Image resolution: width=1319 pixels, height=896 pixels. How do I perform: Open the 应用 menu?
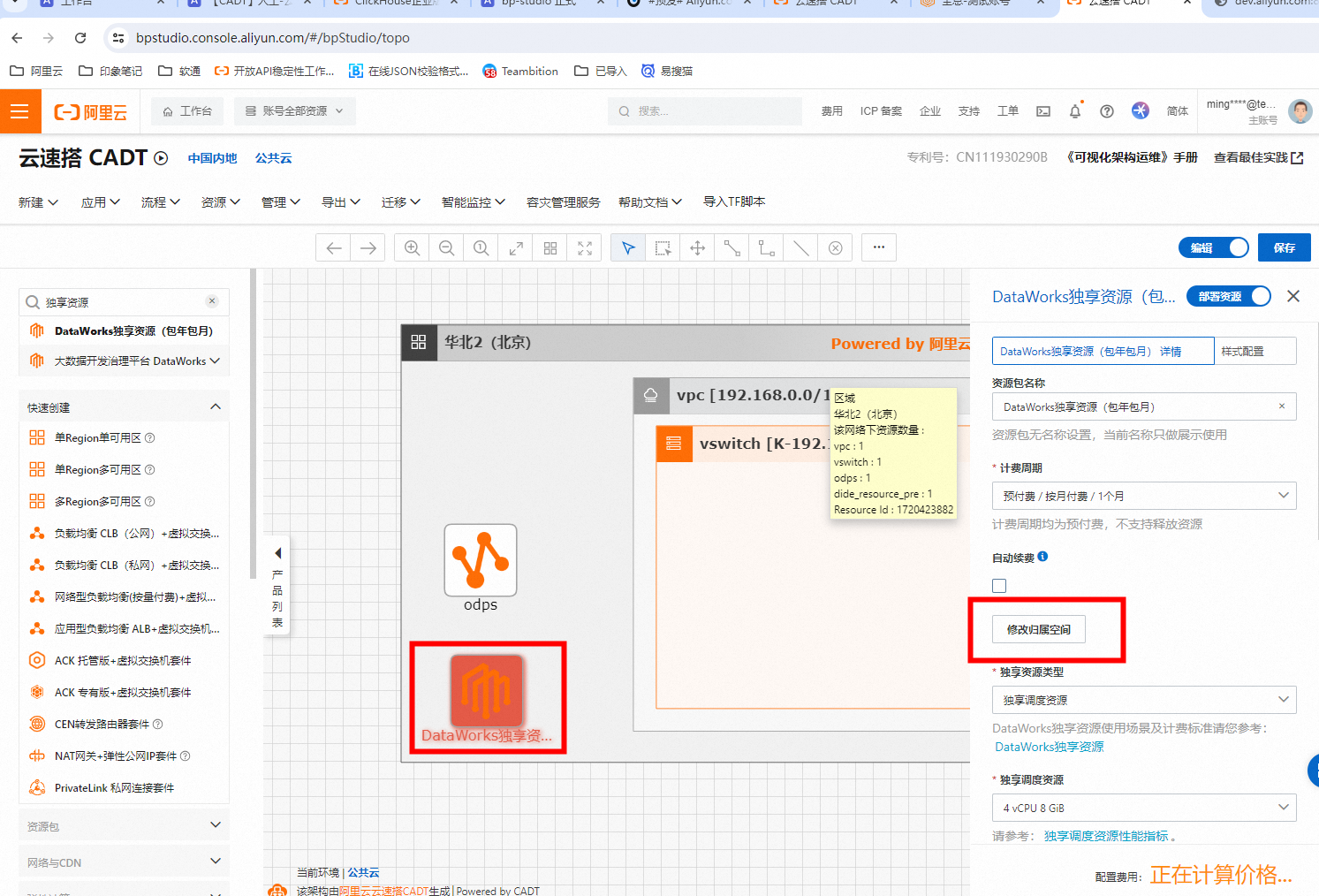pyautogui.click(x=101, y=202)
